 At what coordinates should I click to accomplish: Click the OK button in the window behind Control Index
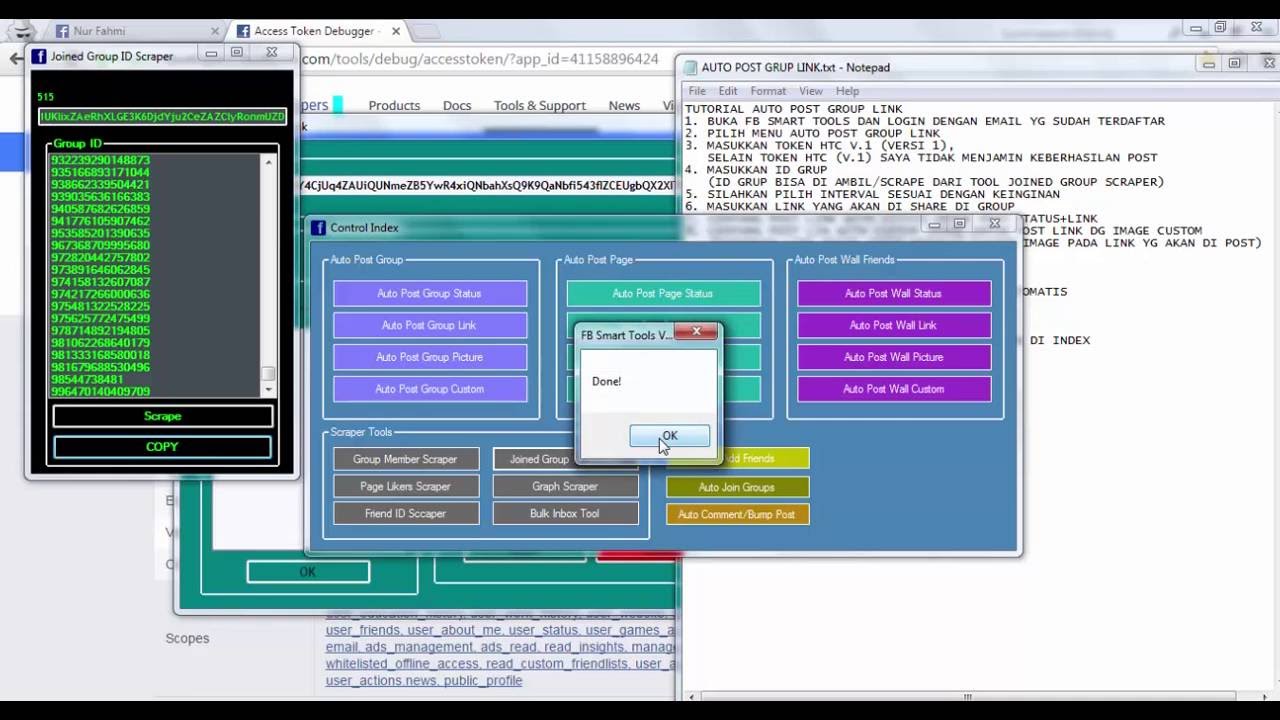point(308,572)
